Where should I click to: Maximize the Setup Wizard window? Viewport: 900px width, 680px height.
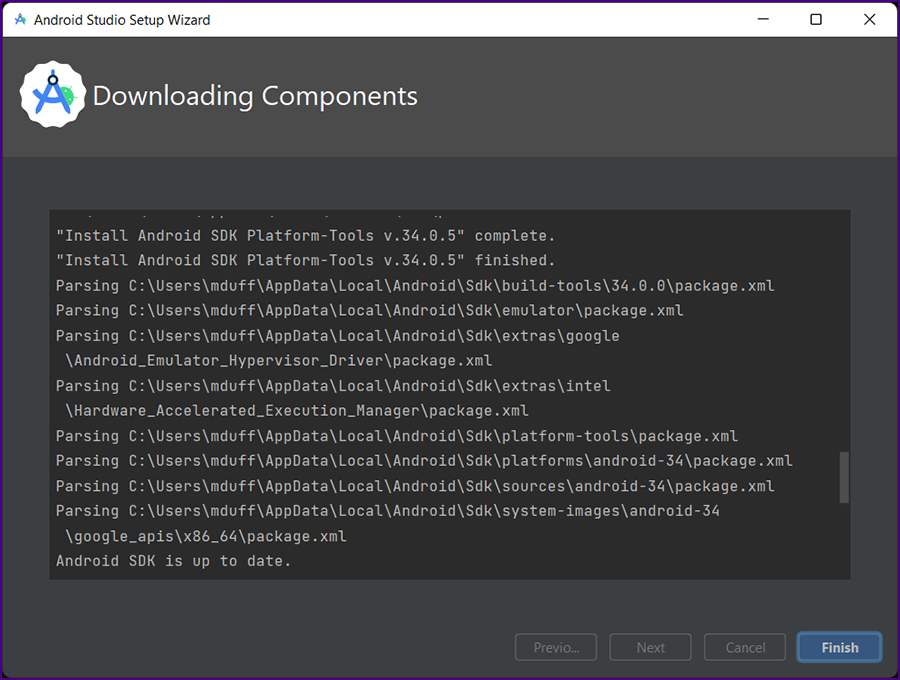(x=816, y=19)
